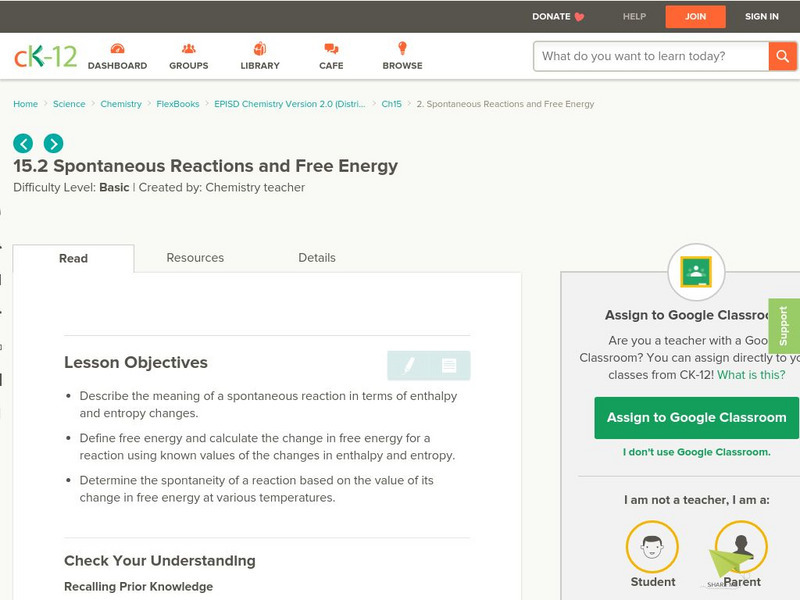The height and width of the screenshot is (600, 800).
Task: Select the Groups icon
Action: [x=188, y=47]
